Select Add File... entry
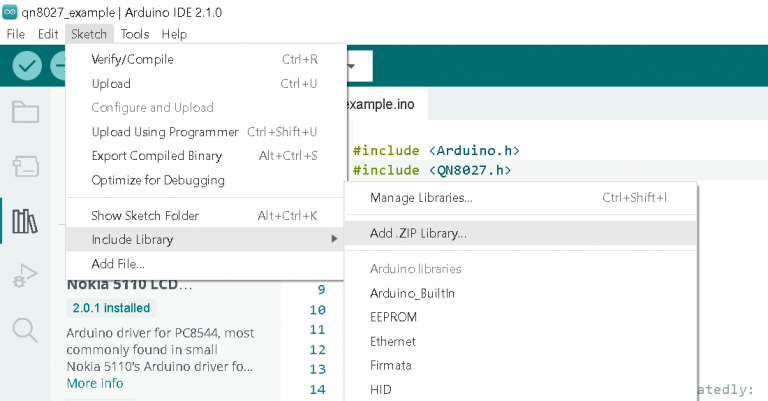 click(x=205, y=264)
